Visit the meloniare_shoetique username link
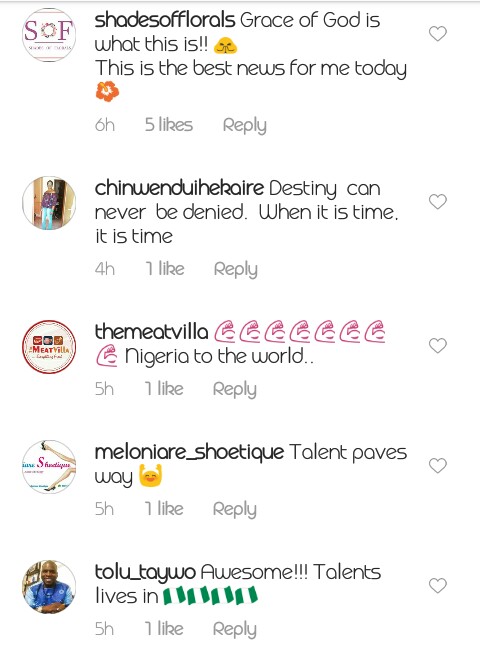This screenshot has width=480, height=670. (x=189, y=453)
